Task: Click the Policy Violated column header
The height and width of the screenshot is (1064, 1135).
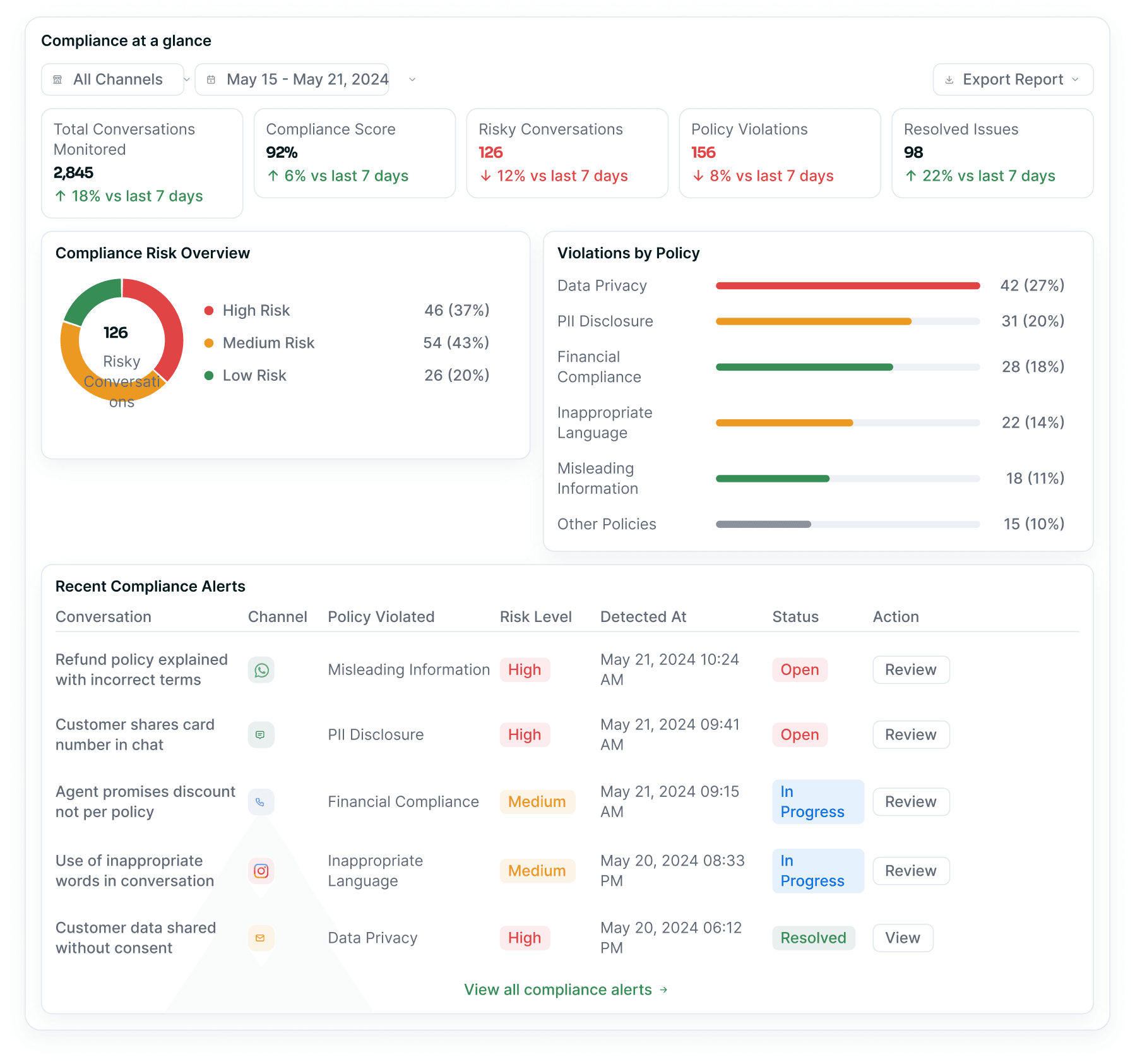Action: pos(381,617)
